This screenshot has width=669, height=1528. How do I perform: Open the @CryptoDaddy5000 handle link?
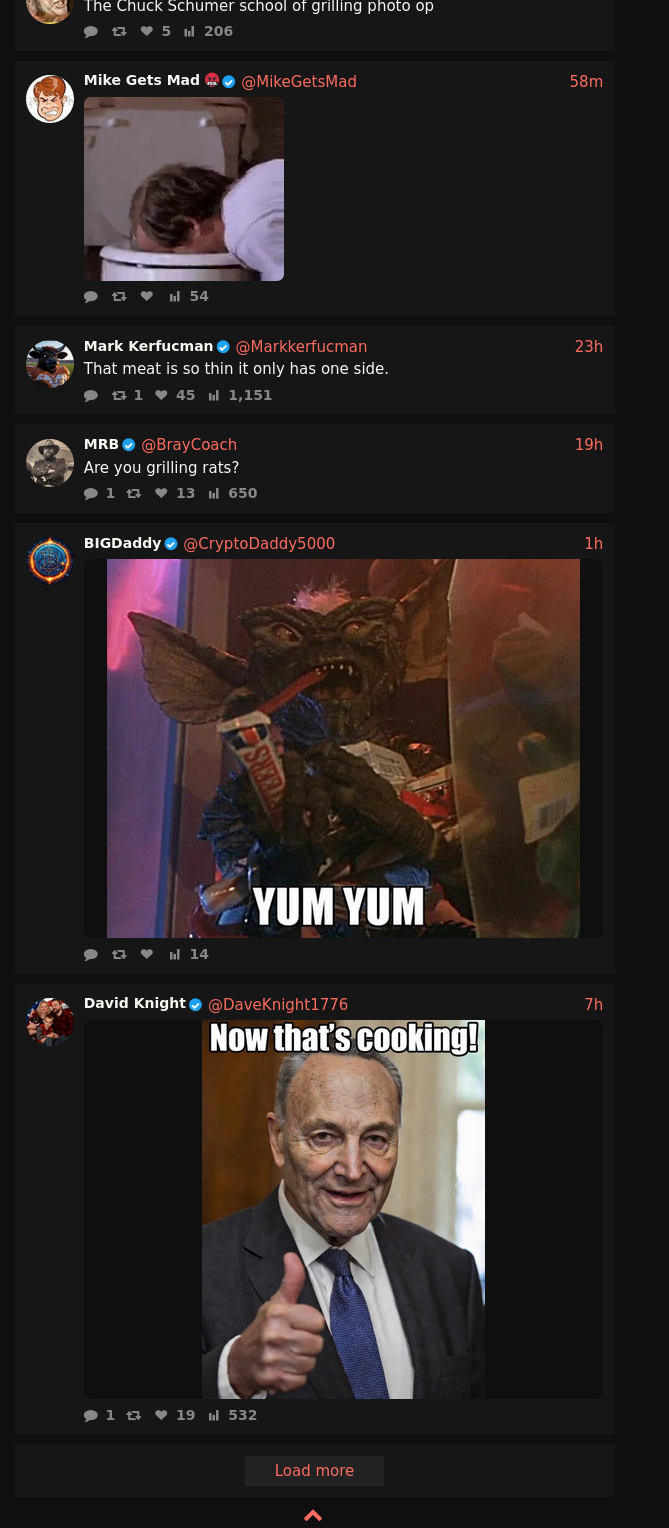tap(259, 543)
